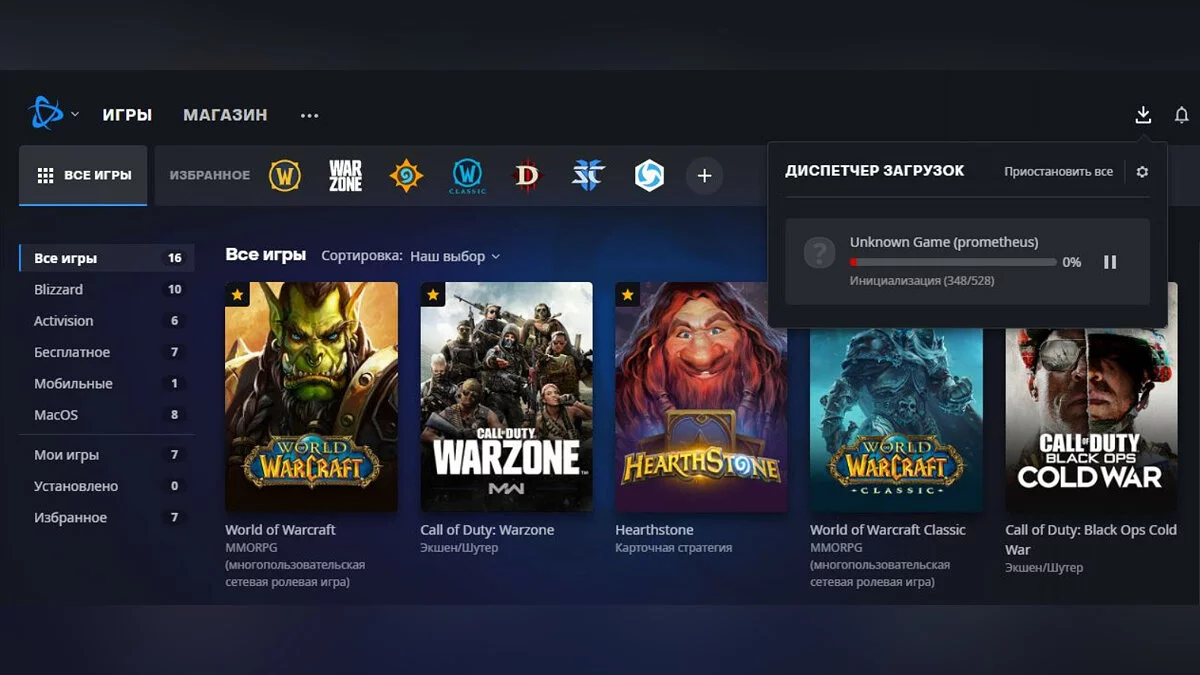Select Избранное in the sidebar
This screenshot has width=1200, height=675.
pyautogui.click(x=107, y=518)
